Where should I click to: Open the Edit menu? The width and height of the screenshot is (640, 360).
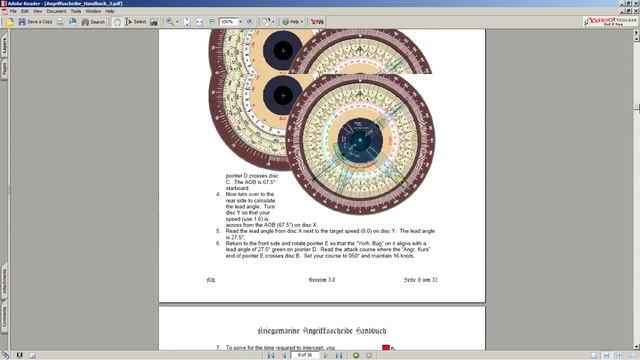pos(25,11)
